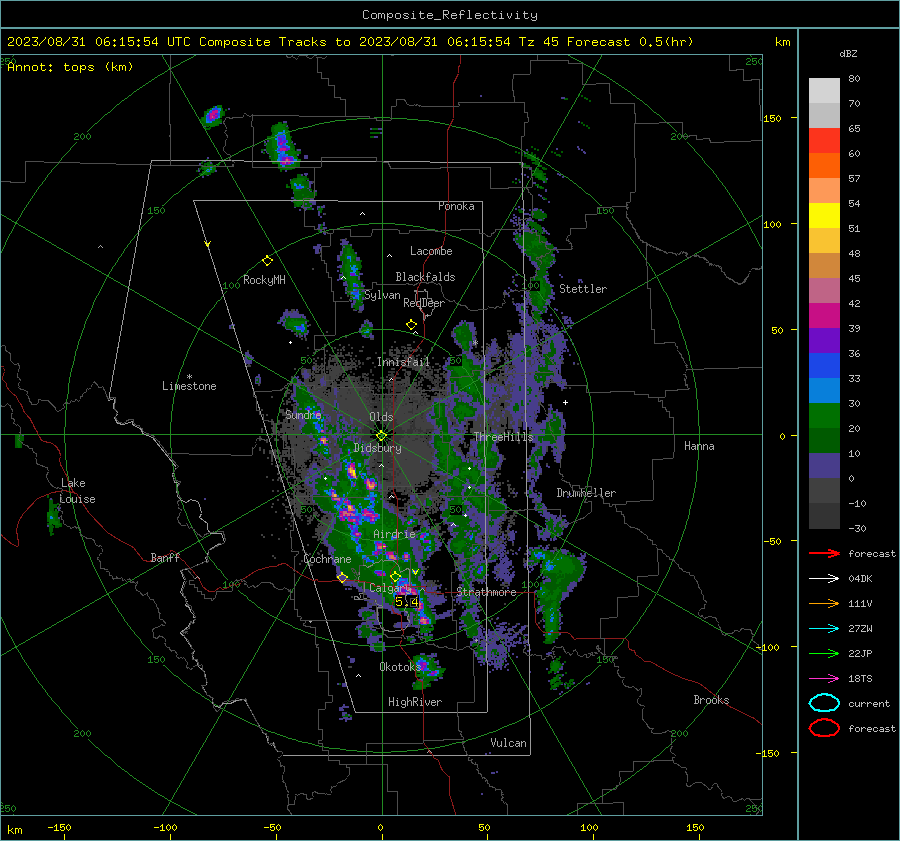
Task: Select the green 22JP track arrow
Action: click(824, 653)
